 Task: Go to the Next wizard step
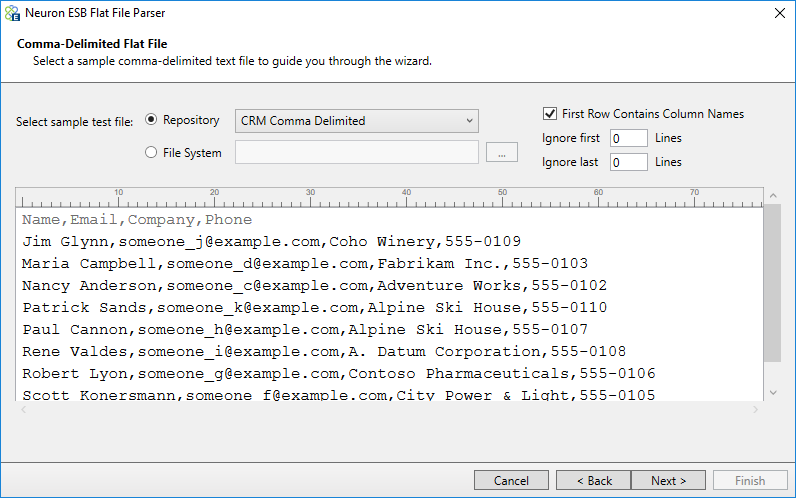coord(668,480)
